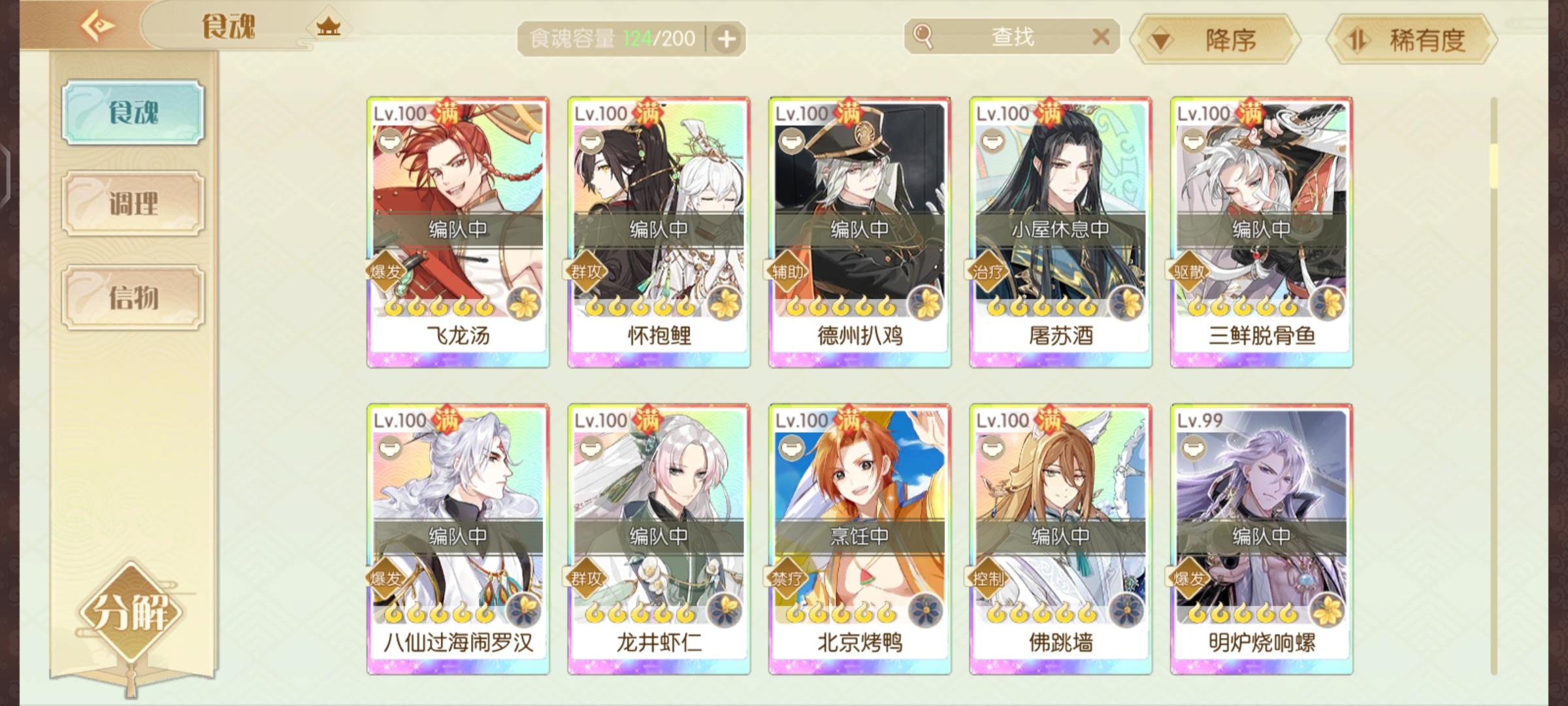Click the magnifier search icon

coord(923,36)
